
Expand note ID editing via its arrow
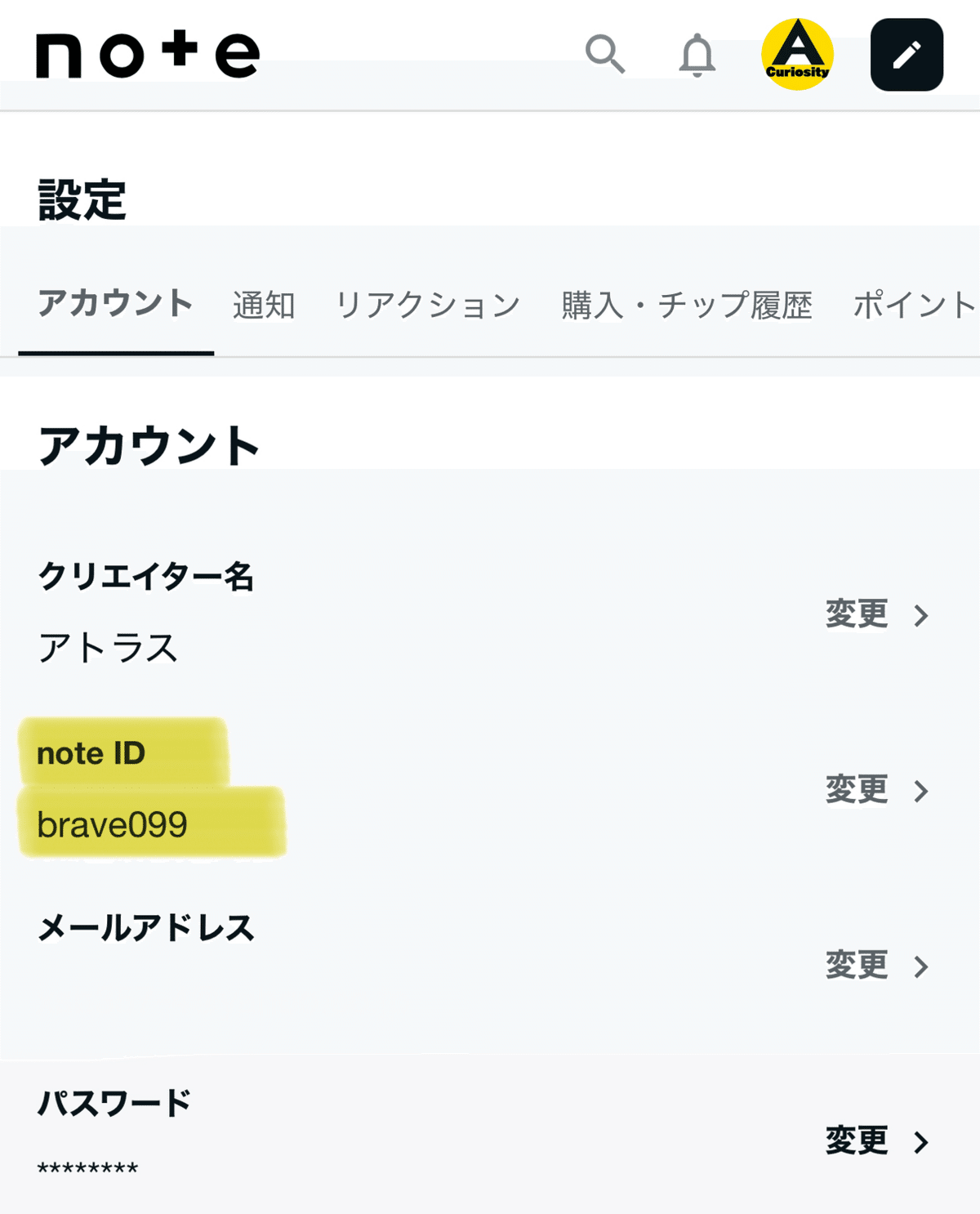[x=921, y=790]
